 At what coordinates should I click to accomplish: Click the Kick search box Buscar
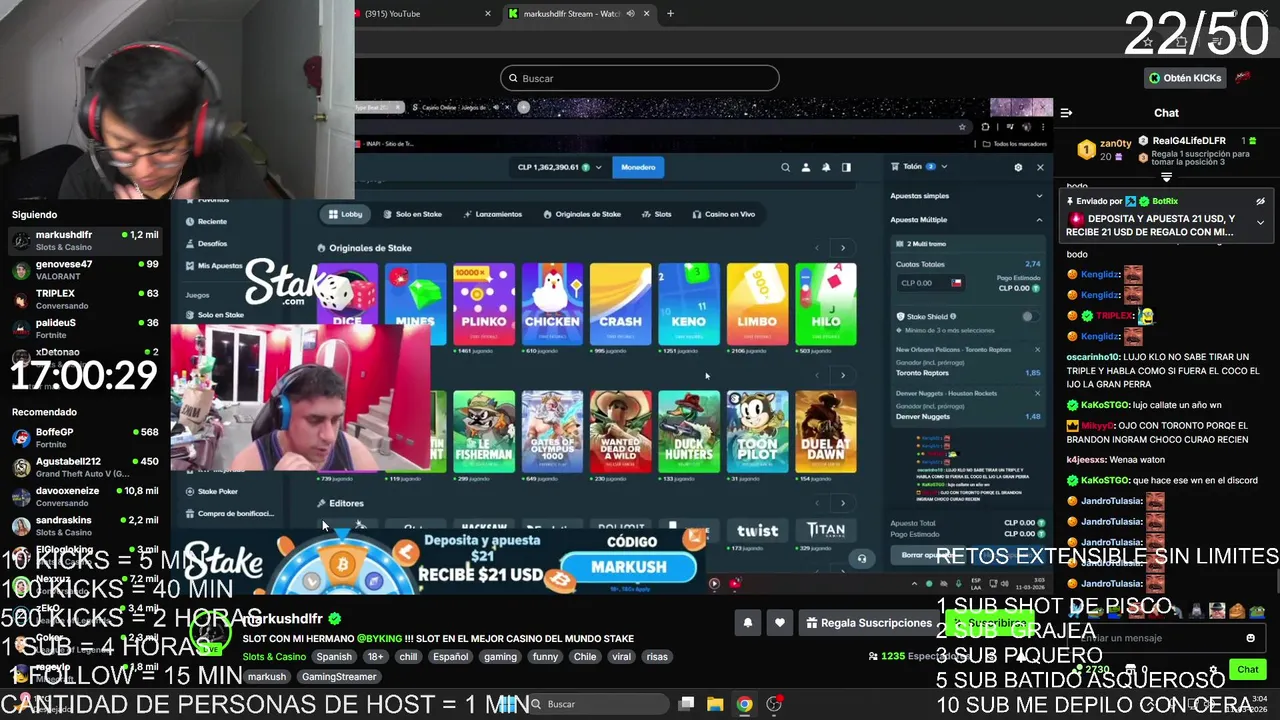(640, 78)
